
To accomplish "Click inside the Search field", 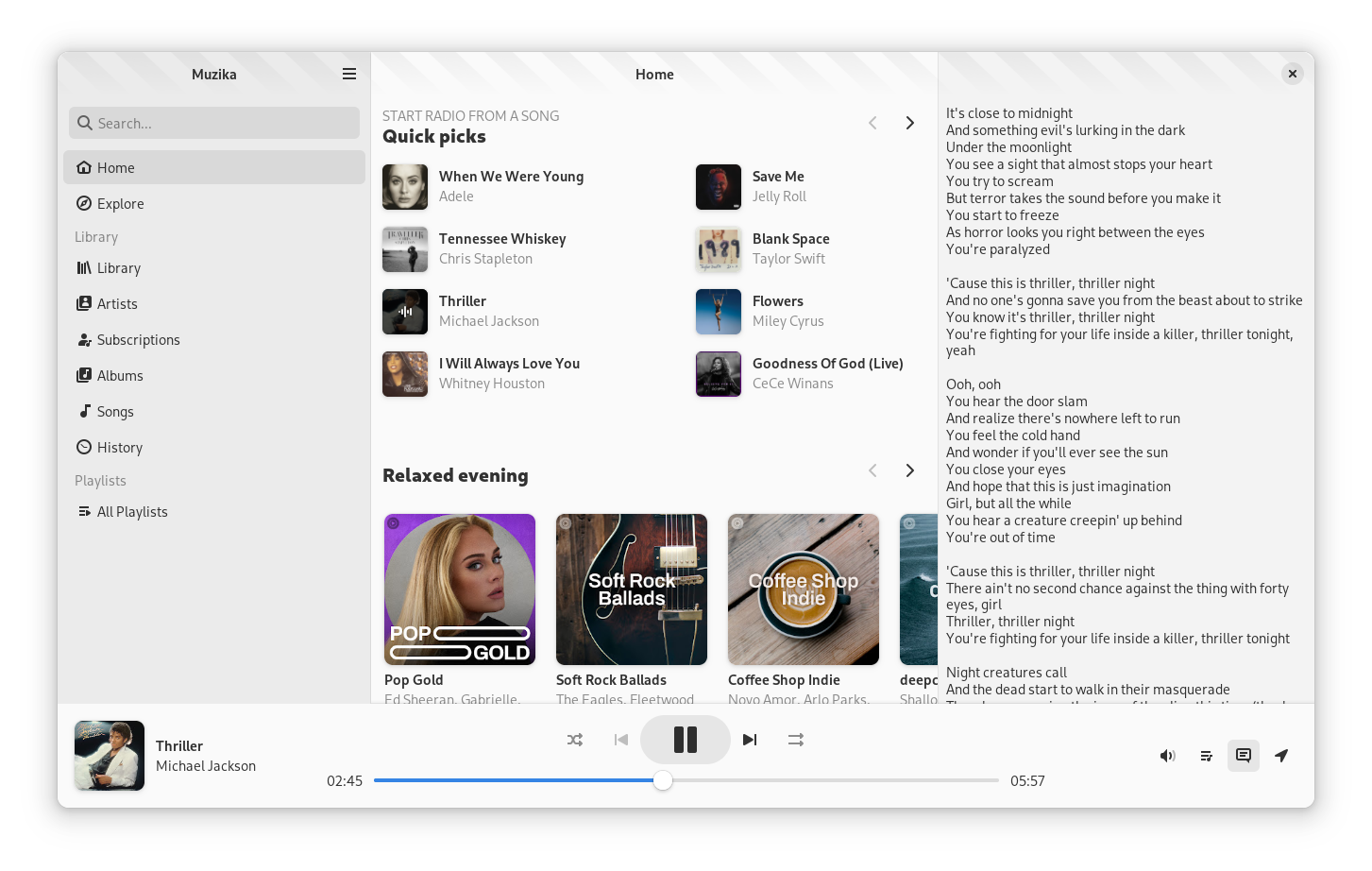I will pos(214,123).
